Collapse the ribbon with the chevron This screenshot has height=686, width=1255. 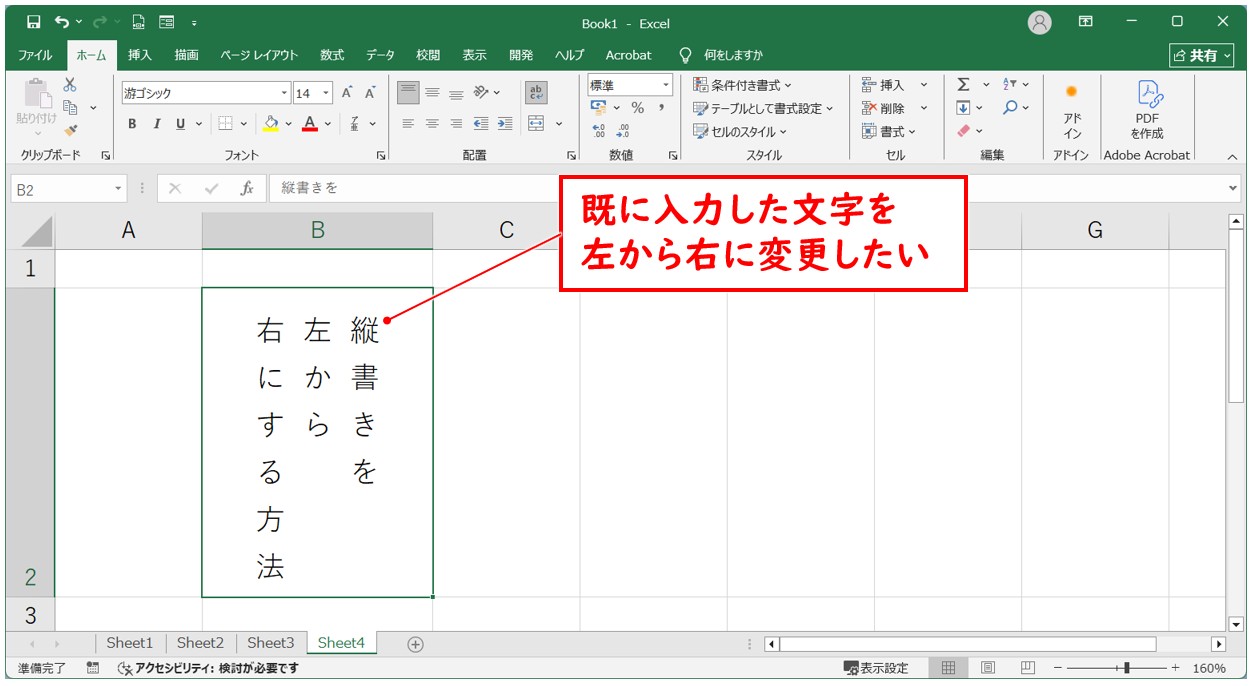[x=1232, y=156]
